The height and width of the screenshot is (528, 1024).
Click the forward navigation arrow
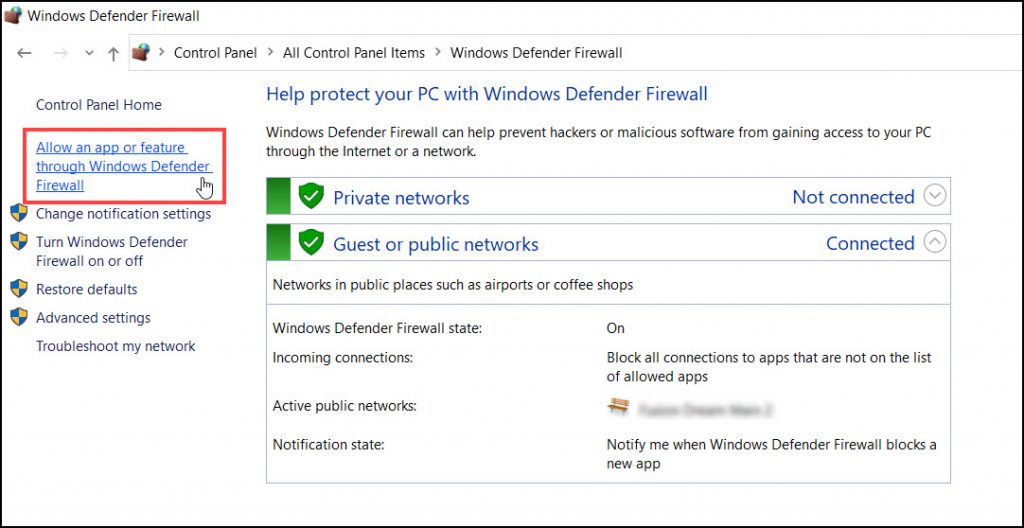click(61, 53)
